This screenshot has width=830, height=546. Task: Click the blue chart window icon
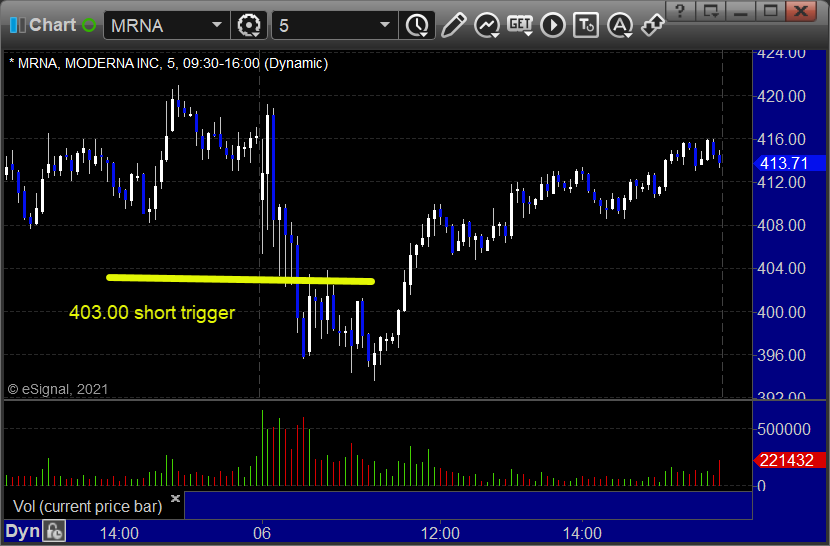point(17,25)
